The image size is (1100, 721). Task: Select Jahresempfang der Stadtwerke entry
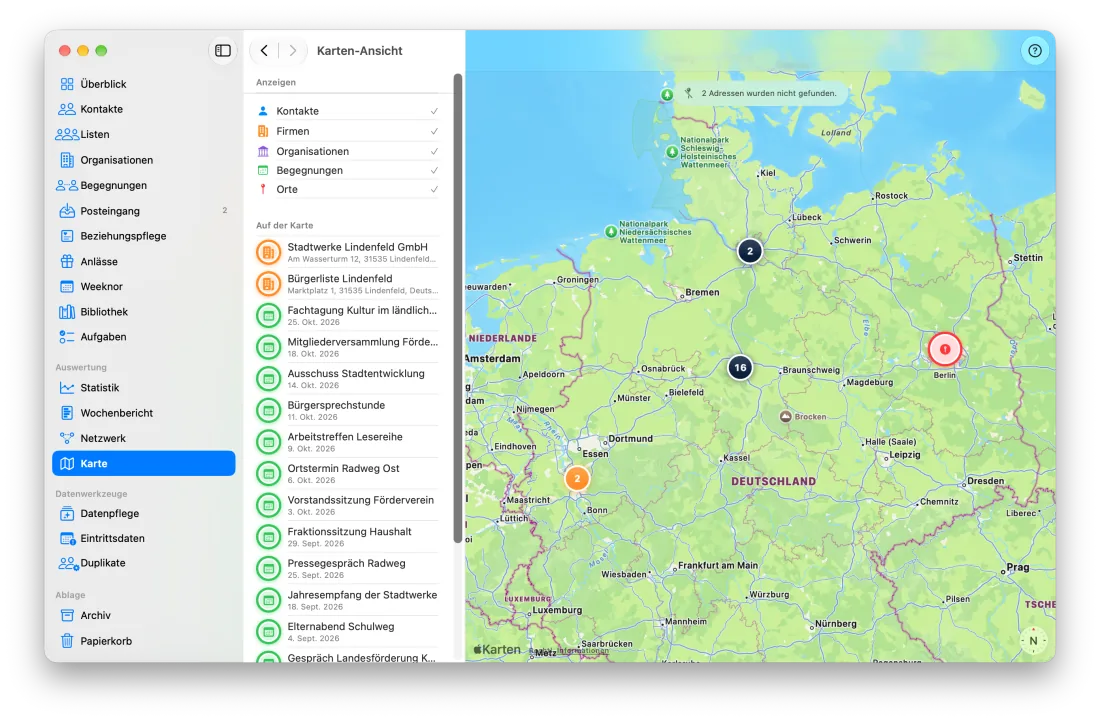click(348, 600)
